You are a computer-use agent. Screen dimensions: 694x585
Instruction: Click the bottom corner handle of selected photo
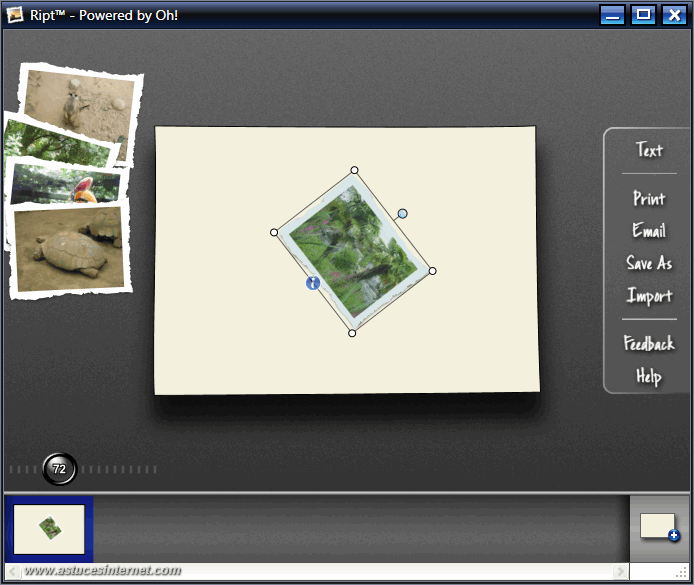point(352,333)
